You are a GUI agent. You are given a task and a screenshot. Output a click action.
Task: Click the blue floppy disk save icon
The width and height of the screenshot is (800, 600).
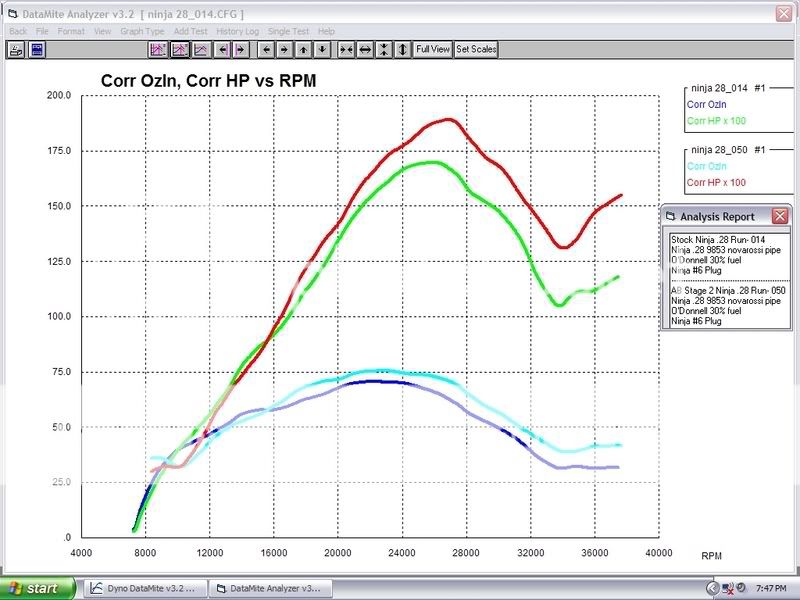click(x=37, y=48)
